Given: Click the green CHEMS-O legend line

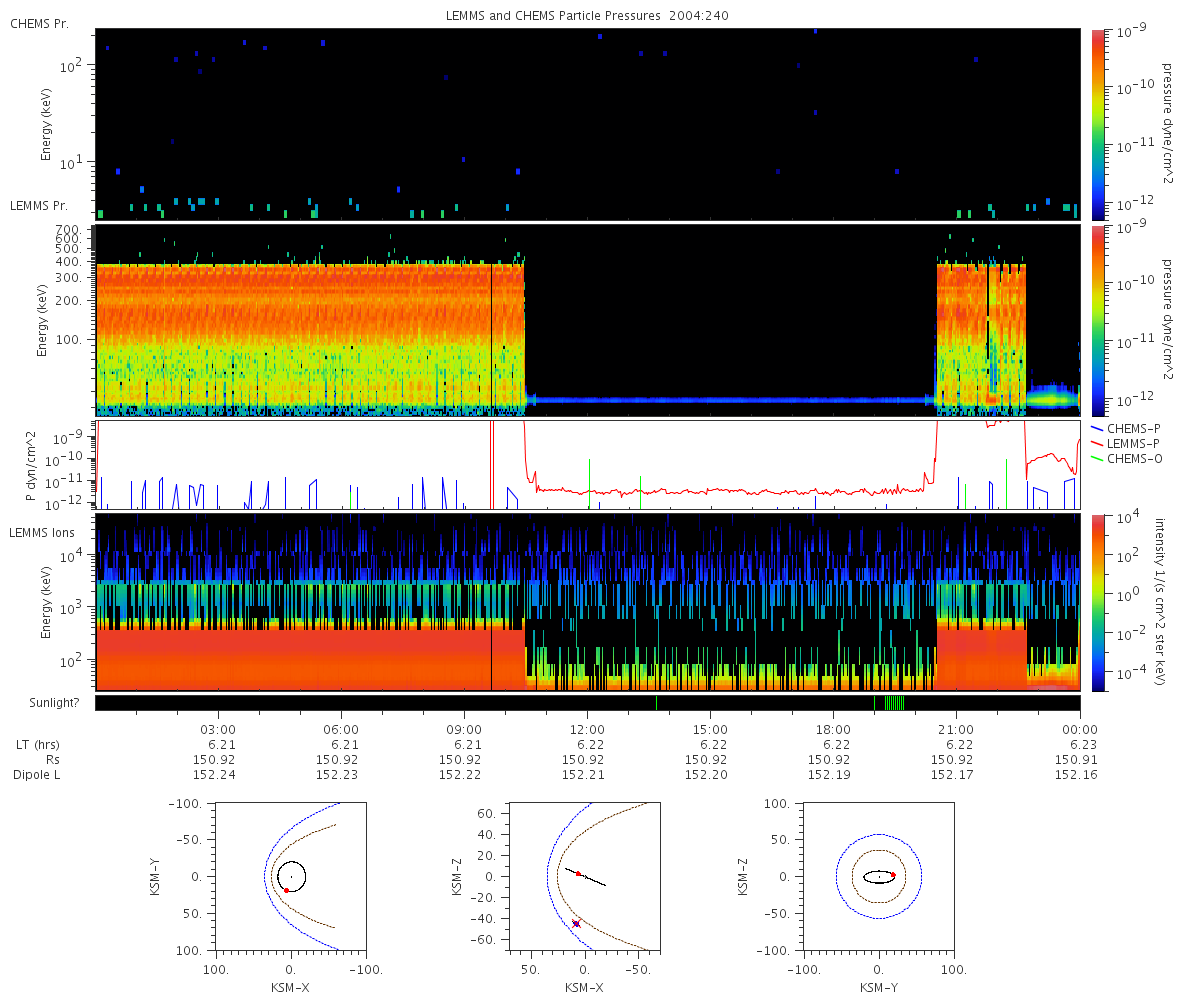Looking at the screenshot, I should click(1097, 458).
